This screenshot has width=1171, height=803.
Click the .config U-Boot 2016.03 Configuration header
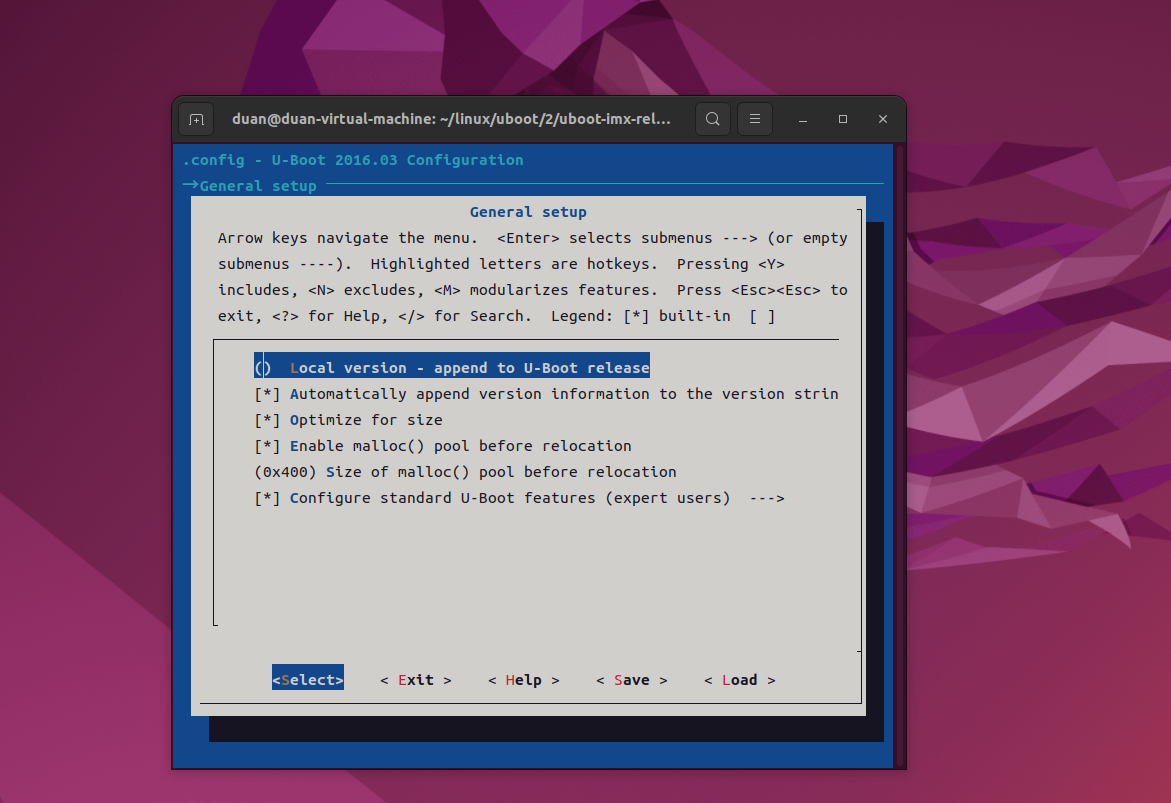pyautogui.click(x=353, y=160)
